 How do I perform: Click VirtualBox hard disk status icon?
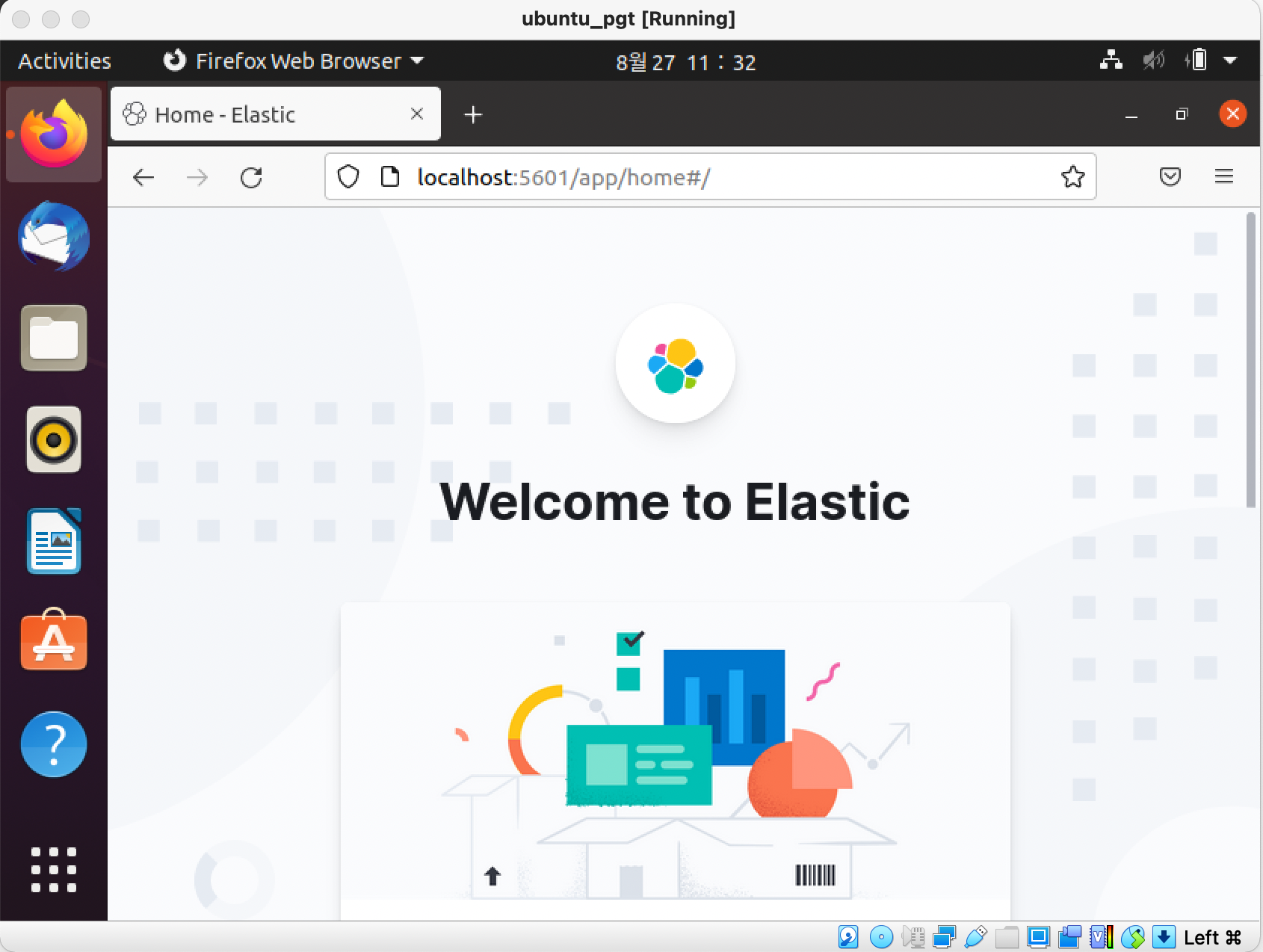(x=848, y=936)
